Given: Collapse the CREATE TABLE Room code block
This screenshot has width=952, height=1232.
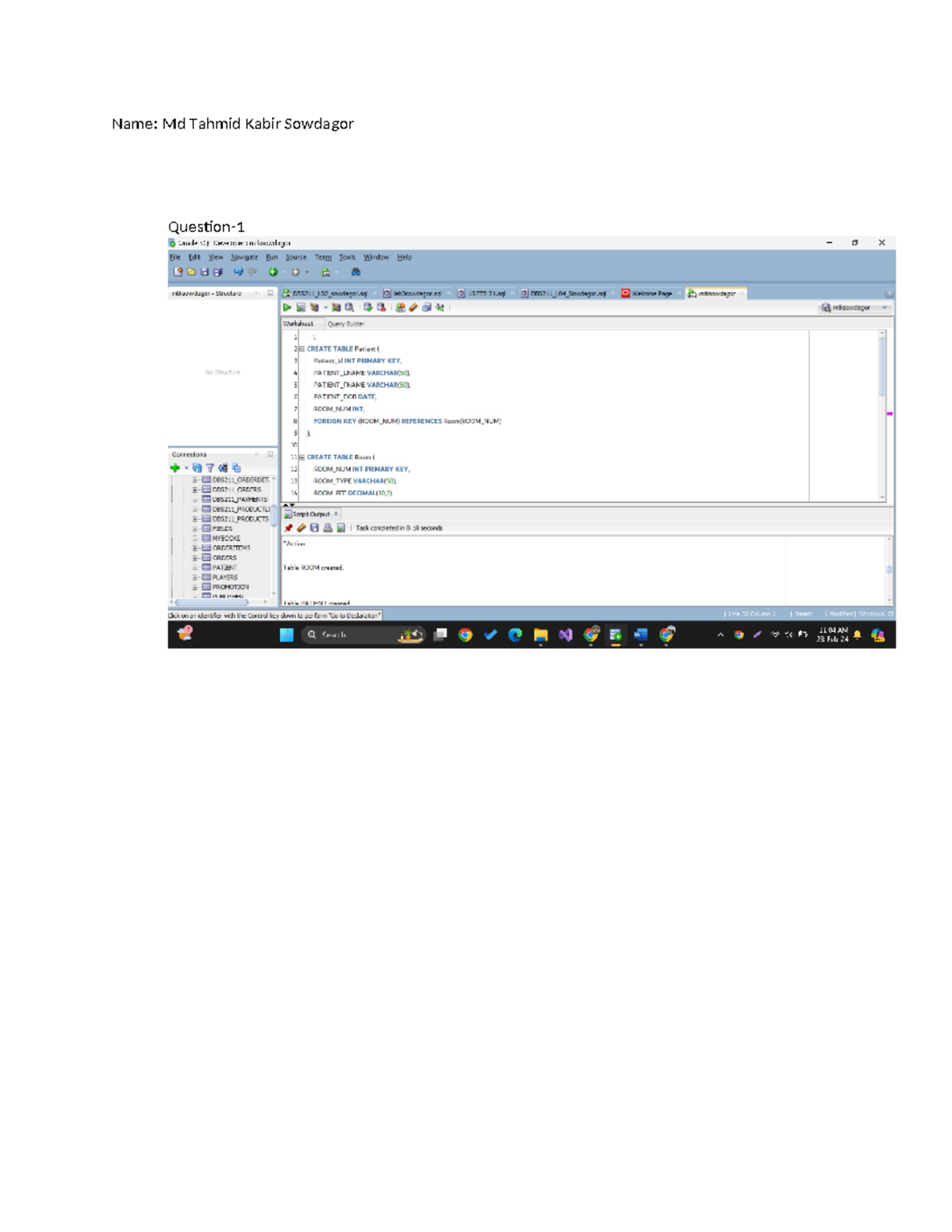Looking at the screenshot, I should click(x=301, y=458).
